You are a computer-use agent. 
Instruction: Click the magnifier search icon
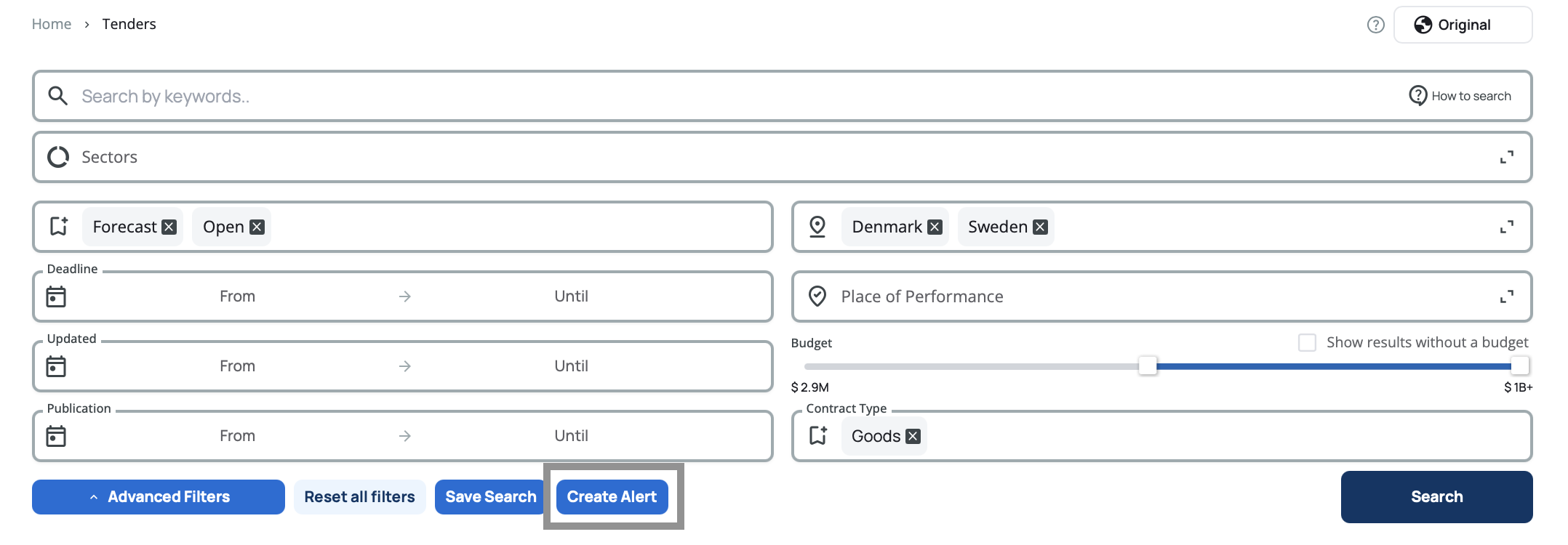pos(57,96)
